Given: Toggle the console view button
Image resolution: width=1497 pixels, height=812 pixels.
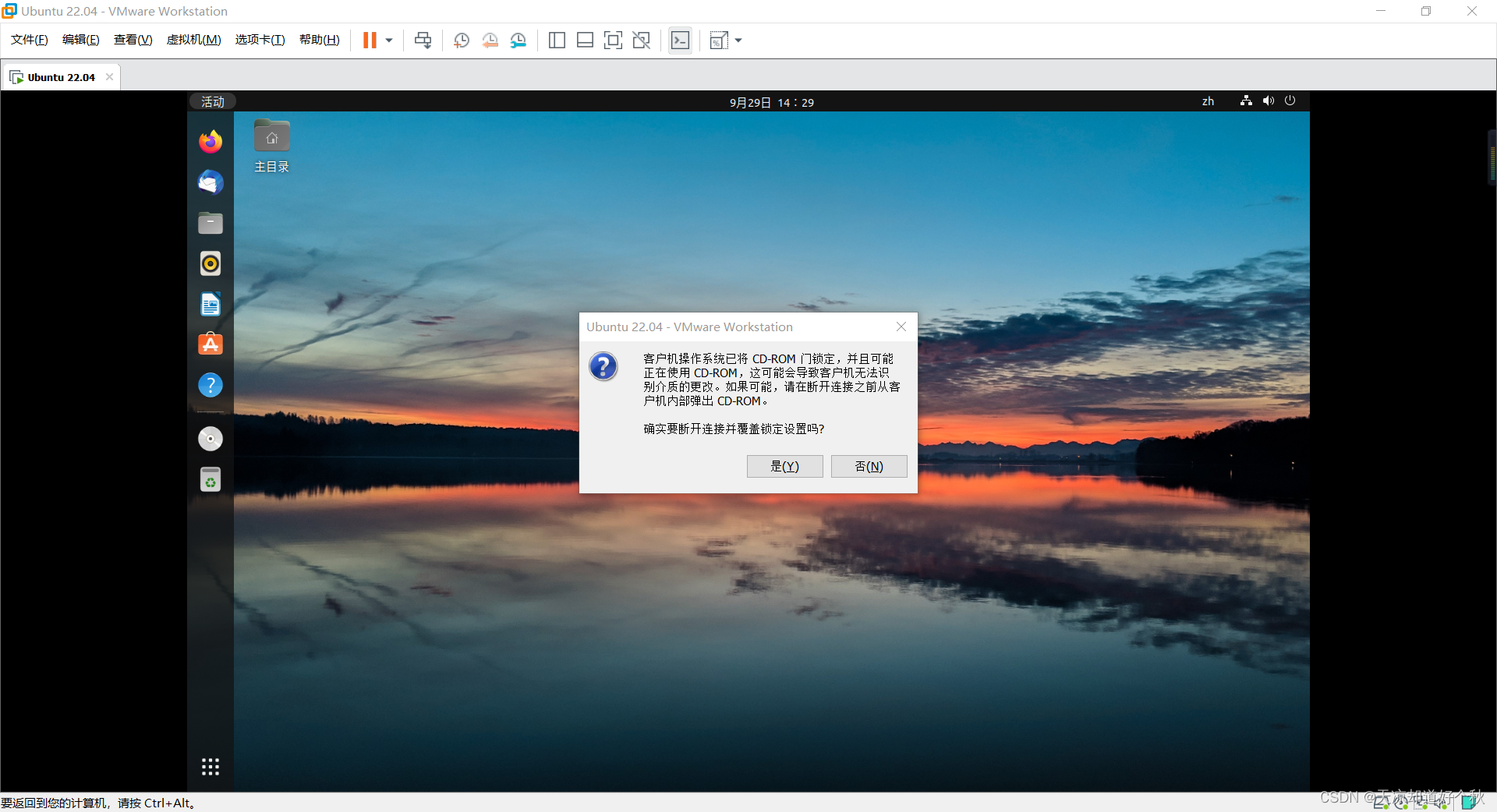Looking at the screenshot, I should (x=680, y=41).
